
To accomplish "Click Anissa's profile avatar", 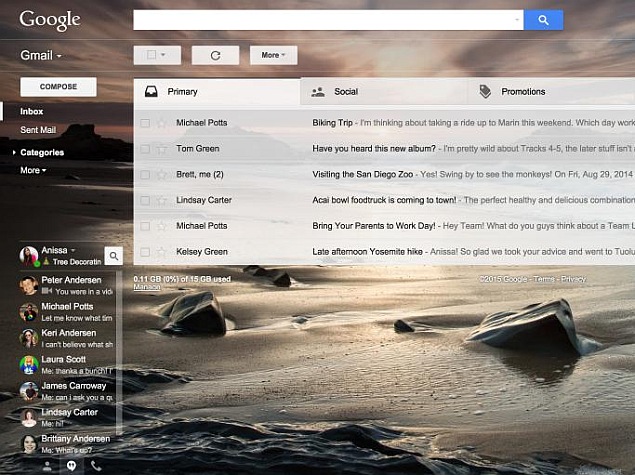I will point(29,256).
